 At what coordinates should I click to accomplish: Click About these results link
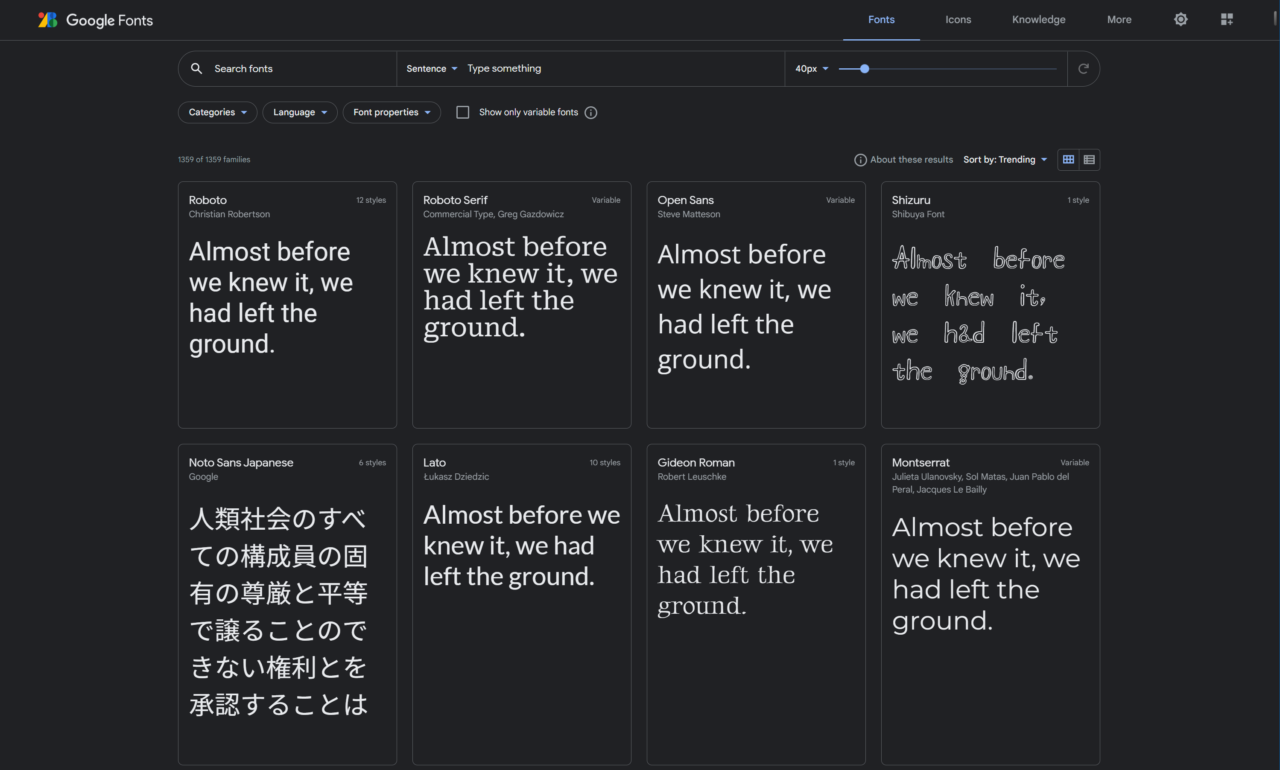tap(912, 160)
